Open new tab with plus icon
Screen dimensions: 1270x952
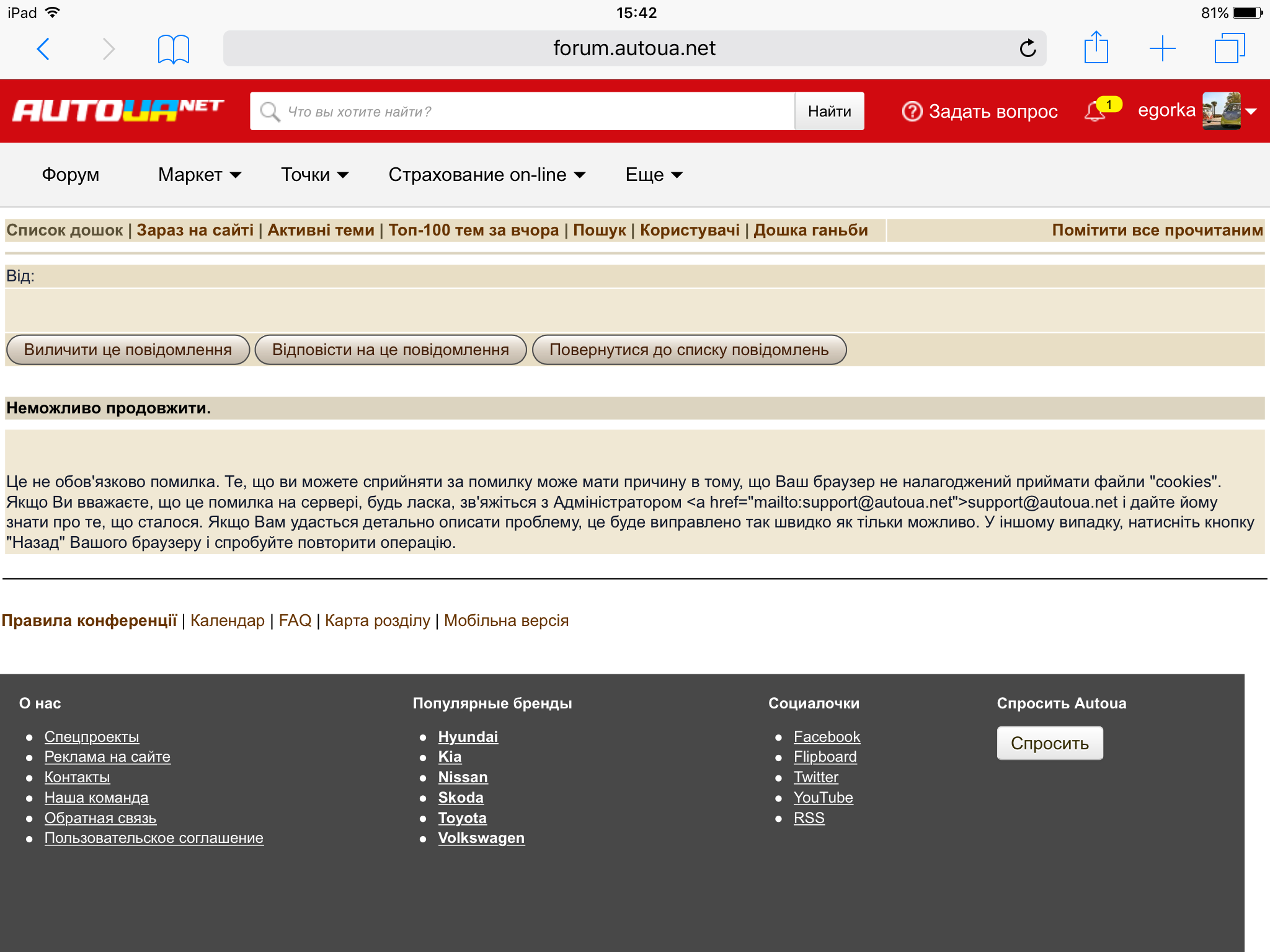[x=1162, y=48]
